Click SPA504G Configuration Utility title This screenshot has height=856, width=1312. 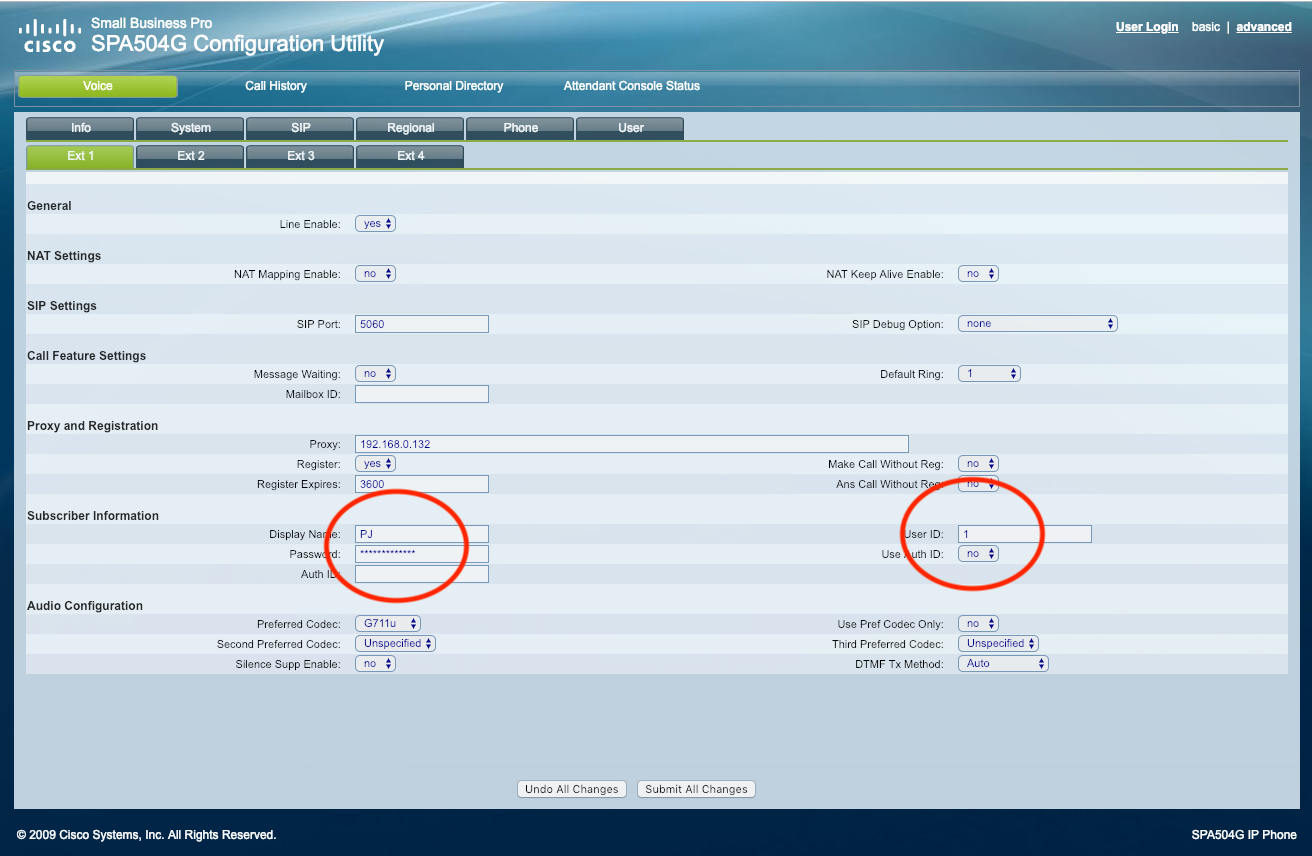pyautogui.click(x=237, y=44)
